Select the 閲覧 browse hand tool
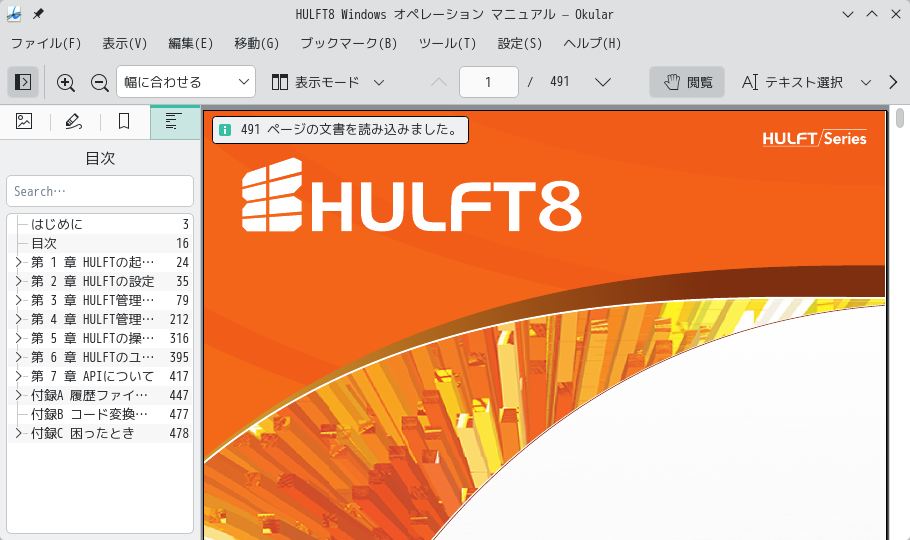Image resolution: width=910 pixels, height=540 pixels. click(x=687, y=82)
